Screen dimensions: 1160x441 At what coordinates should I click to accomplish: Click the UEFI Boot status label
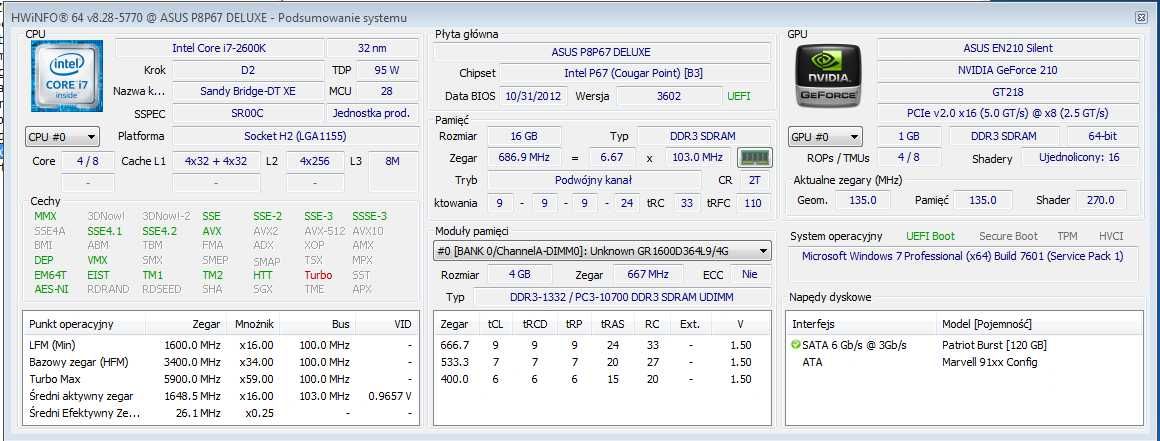[930, 236]
